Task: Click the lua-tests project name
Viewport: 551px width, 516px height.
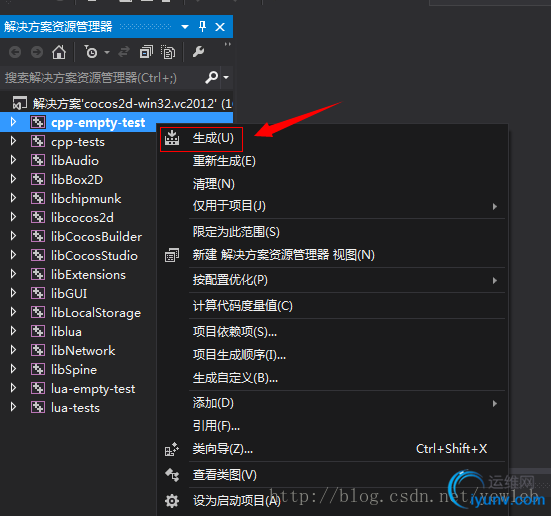Action: (75, 408)
